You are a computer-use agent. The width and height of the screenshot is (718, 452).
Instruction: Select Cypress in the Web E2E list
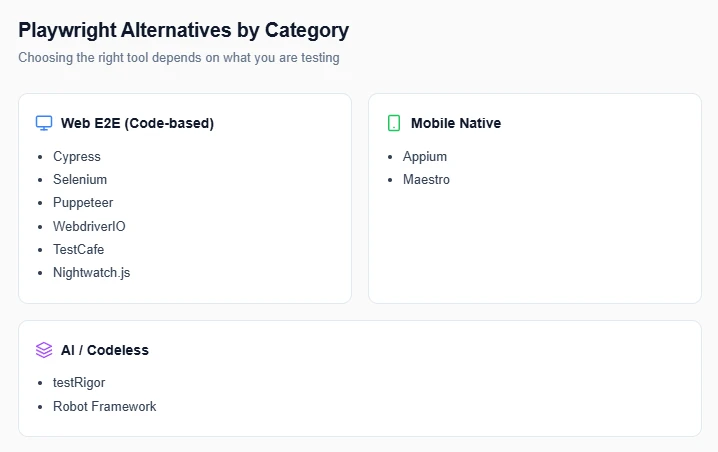[77, 157]
